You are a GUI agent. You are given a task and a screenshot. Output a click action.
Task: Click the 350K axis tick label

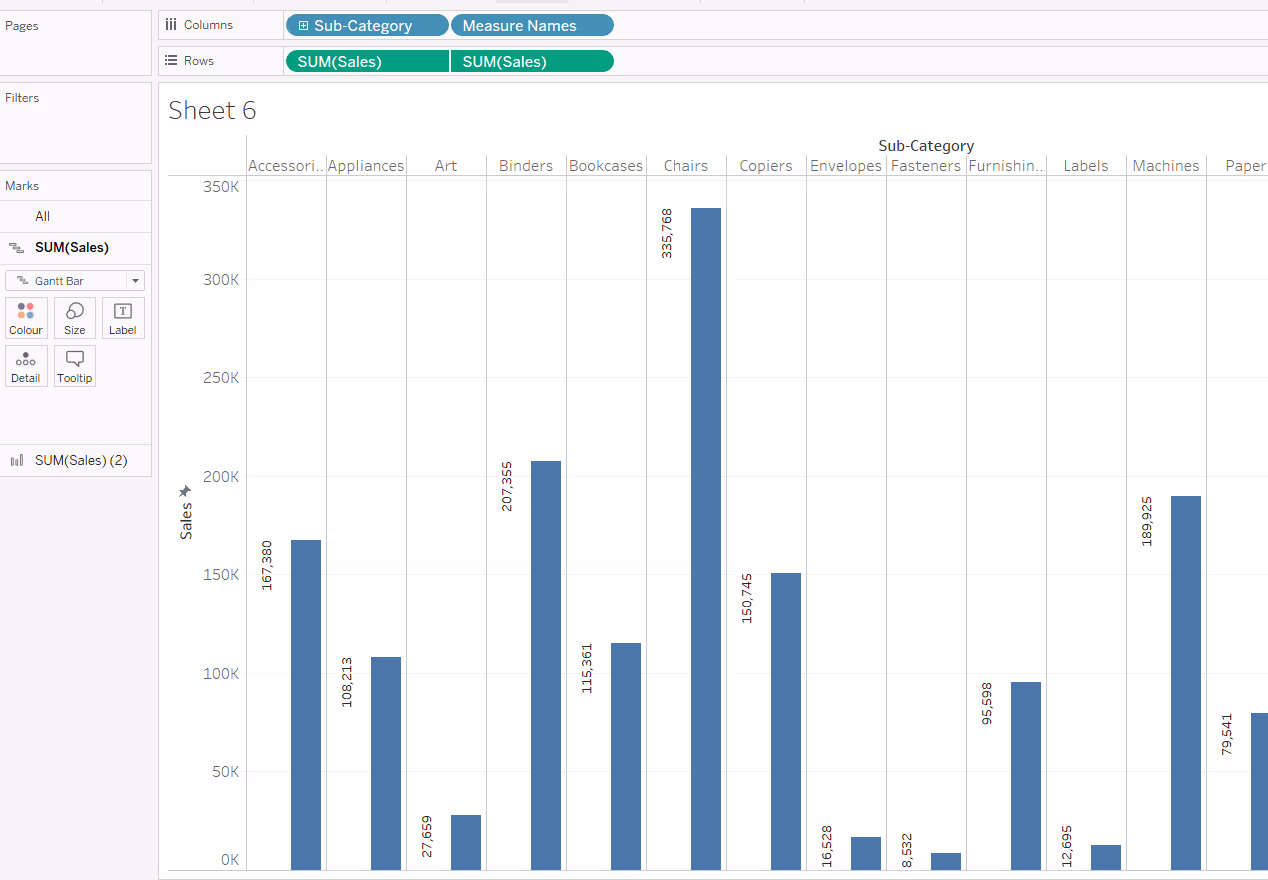[x=221, y=187]
